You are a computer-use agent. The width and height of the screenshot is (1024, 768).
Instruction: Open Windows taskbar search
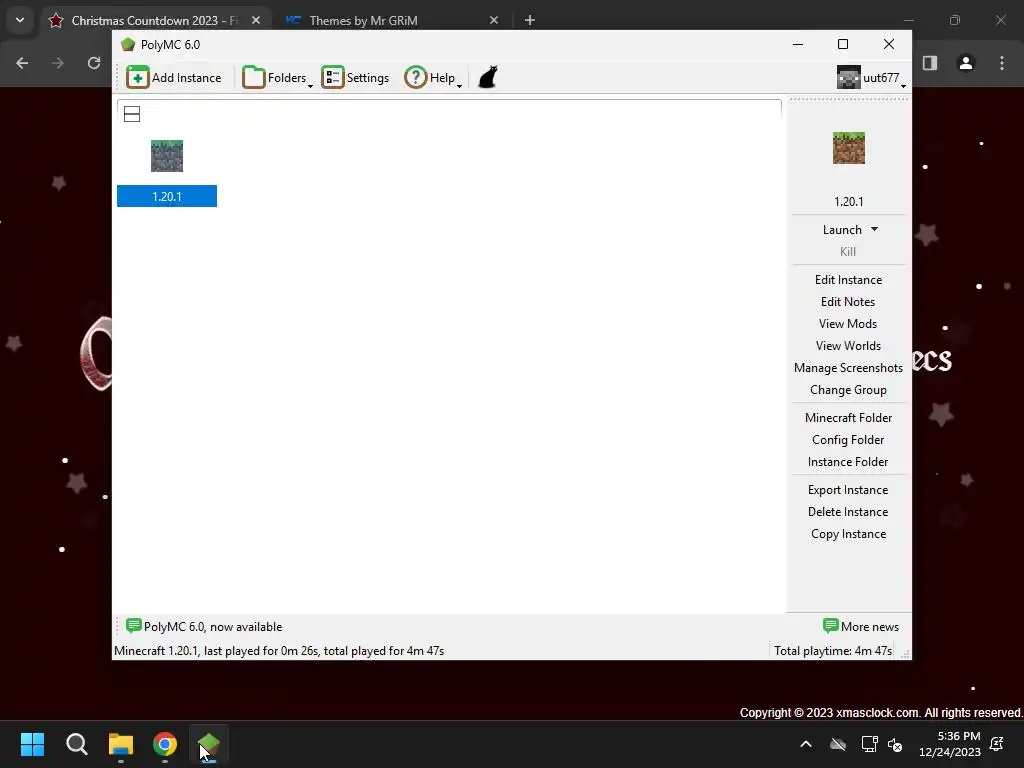coord(76,744)
